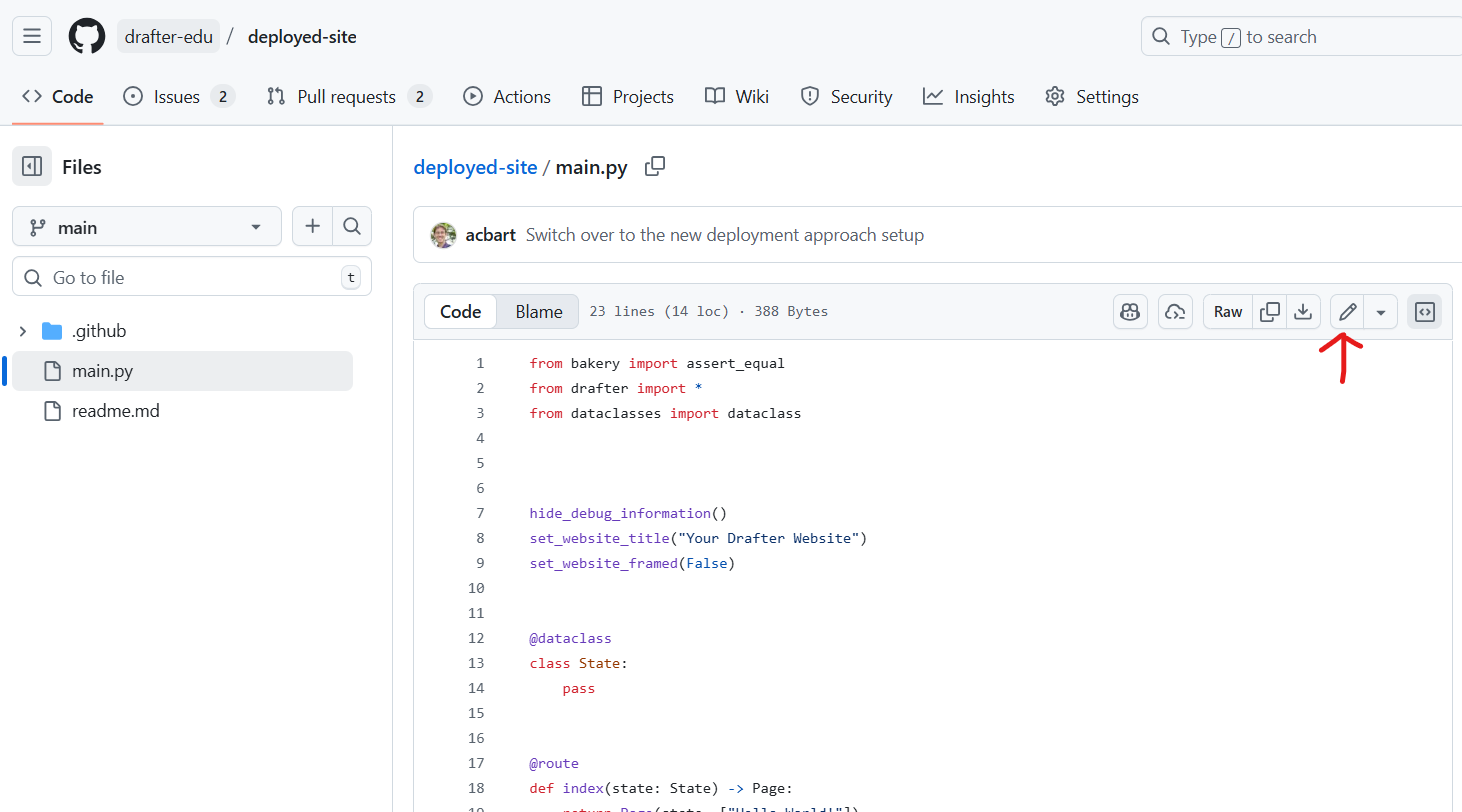Click line number 18

[x=476, y=788]
